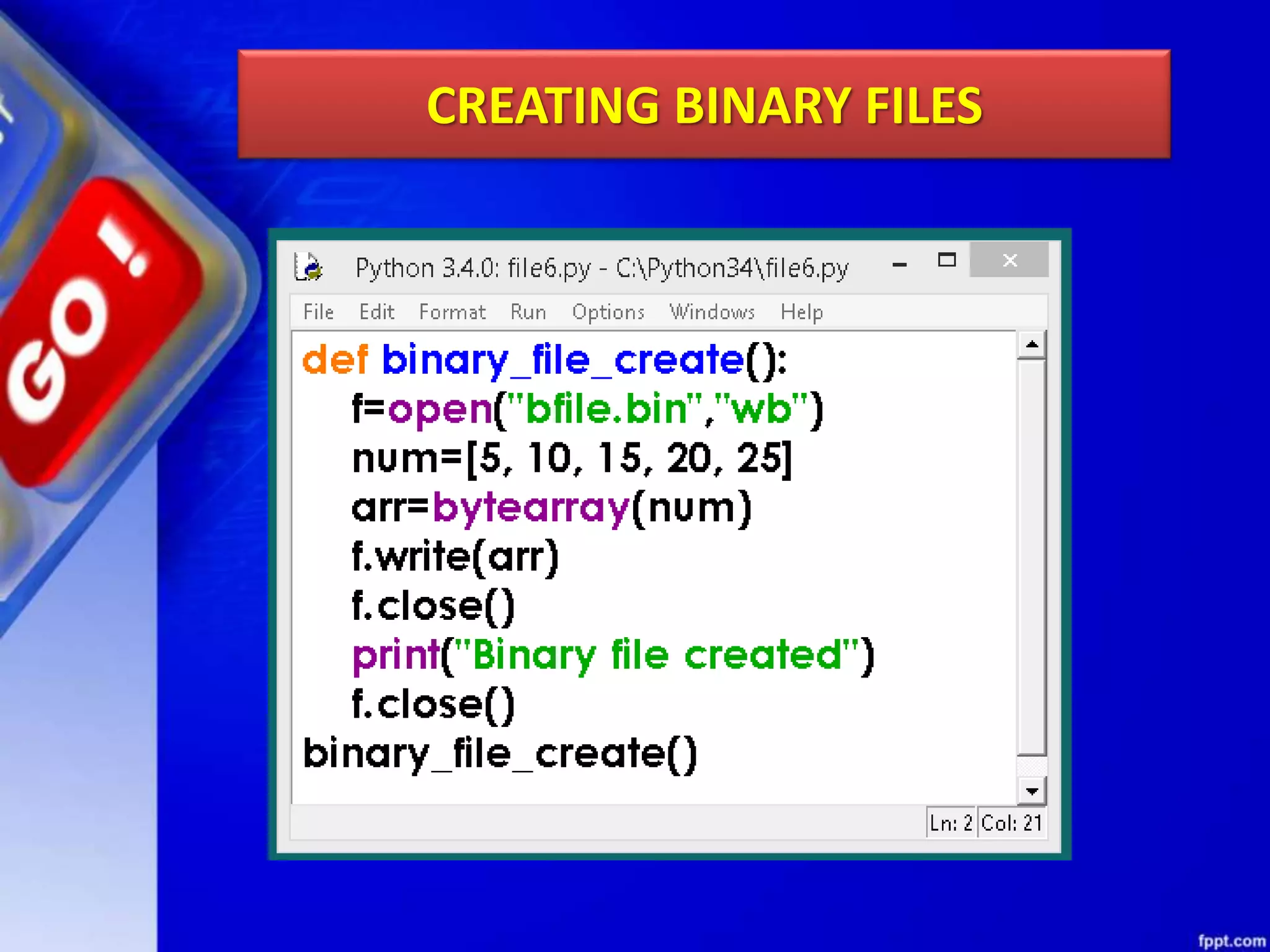Click the first 'f.close()' line
Viewport: 1270px width, 952px height.
coord(433,606)
